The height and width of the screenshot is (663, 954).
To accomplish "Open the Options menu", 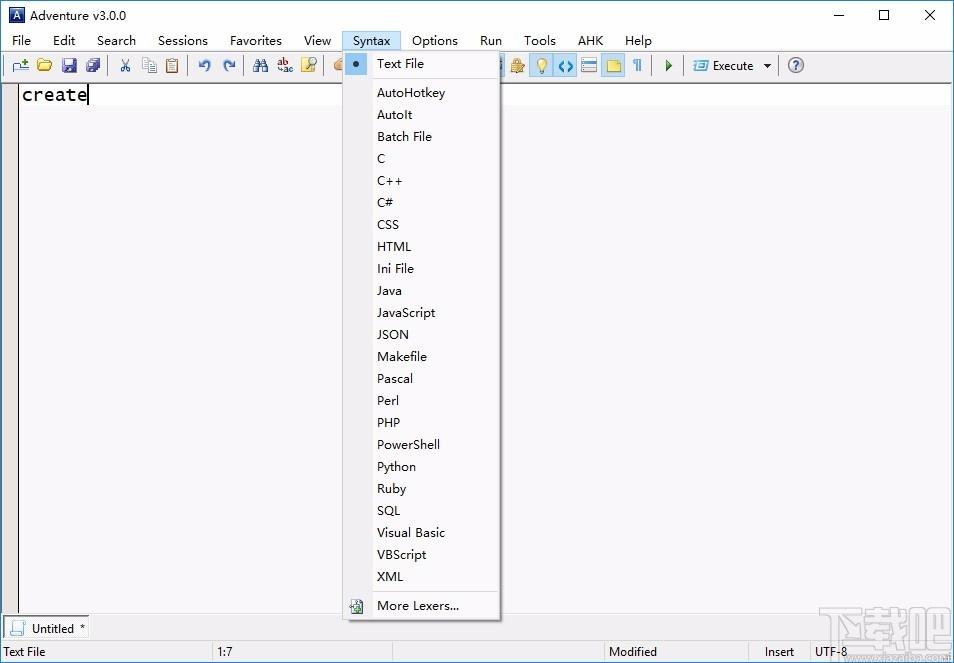I will [434, 41].
